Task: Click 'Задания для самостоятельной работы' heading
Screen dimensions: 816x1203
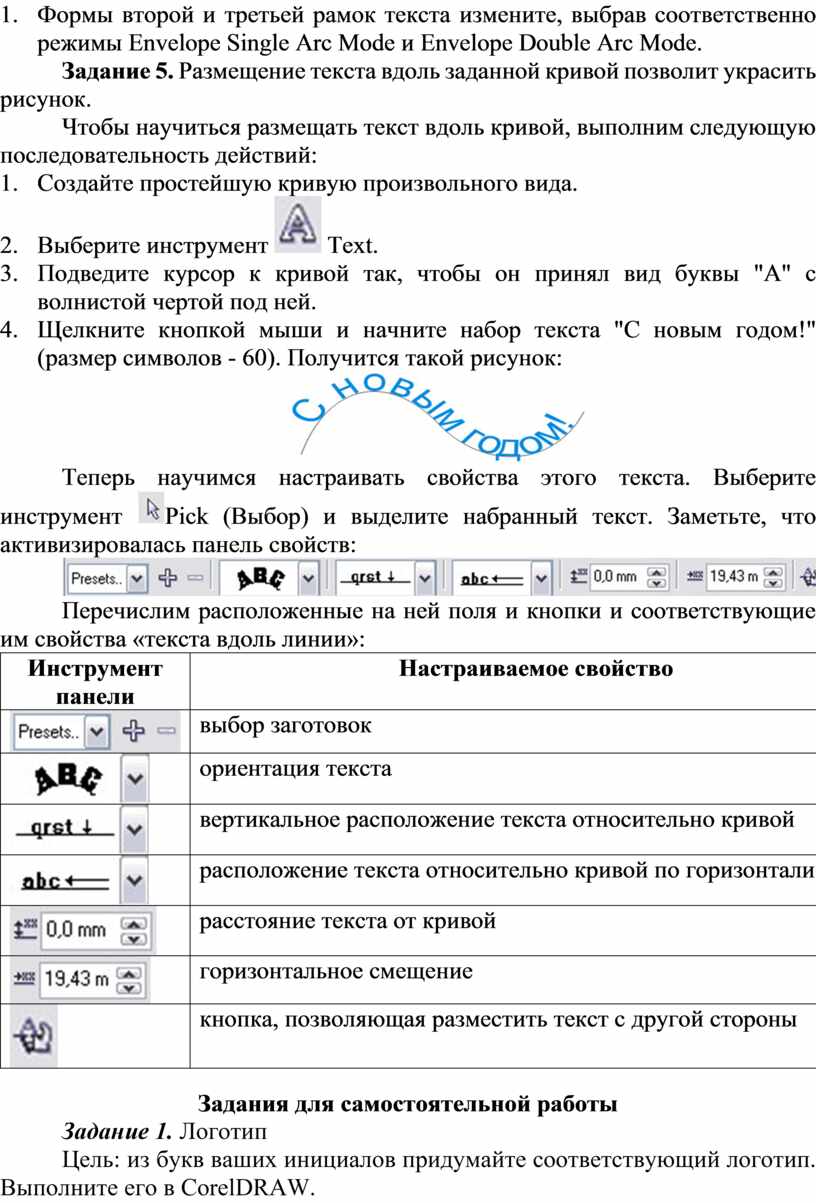Action: (408, 1105)
